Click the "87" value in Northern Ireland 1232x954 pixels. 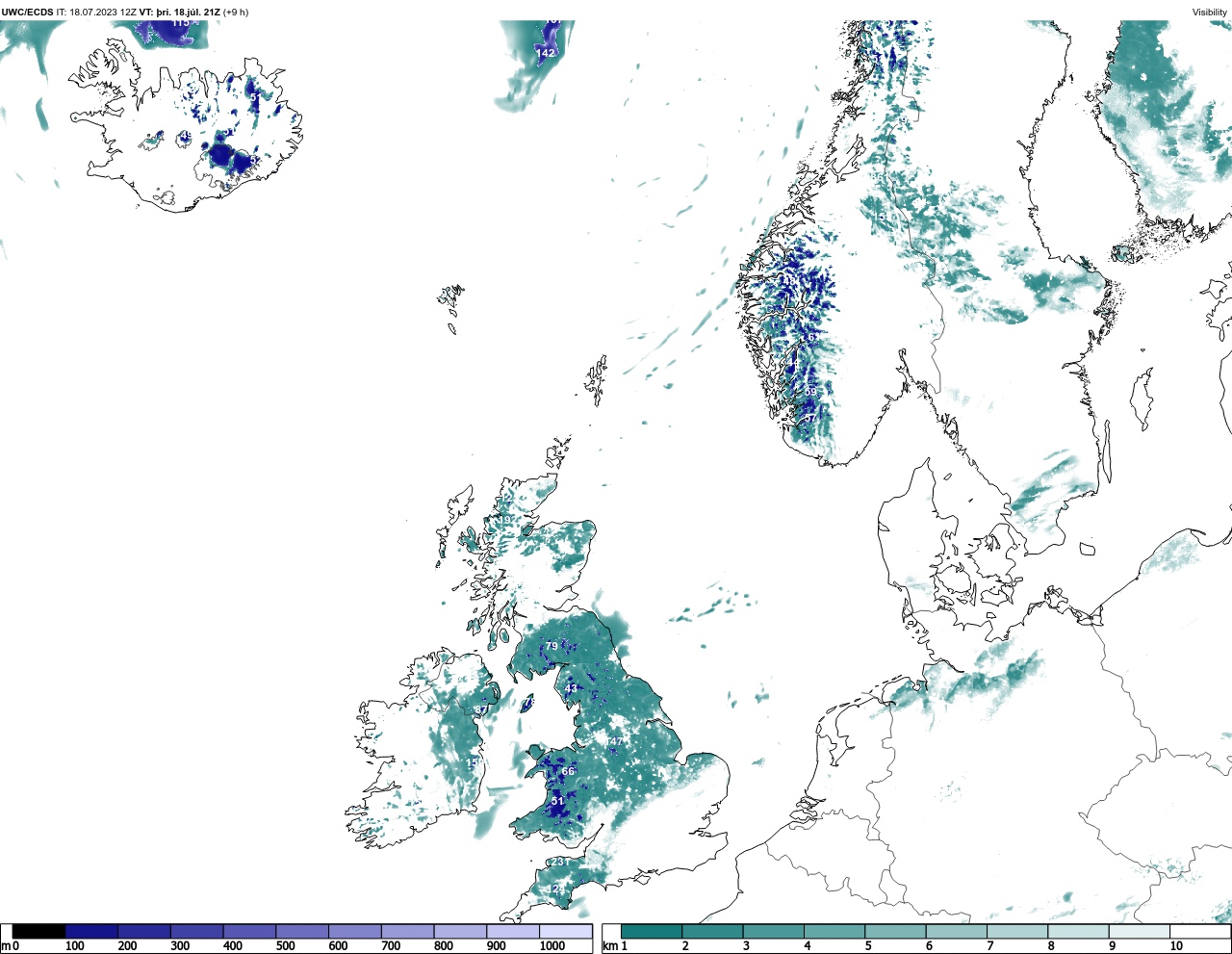click(x=481, y=710)
